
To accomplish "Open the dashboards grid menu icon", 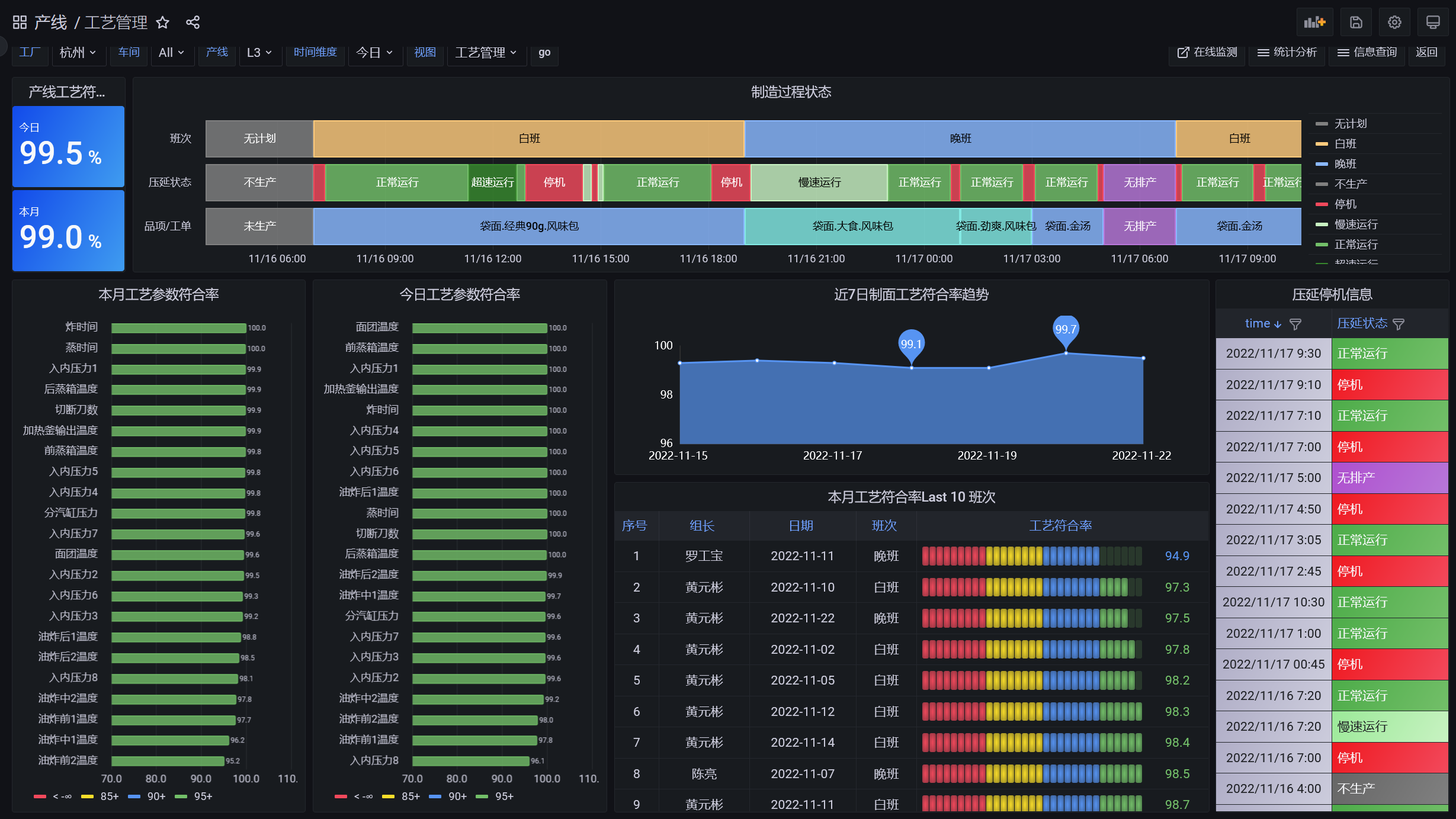I will 20,23.
